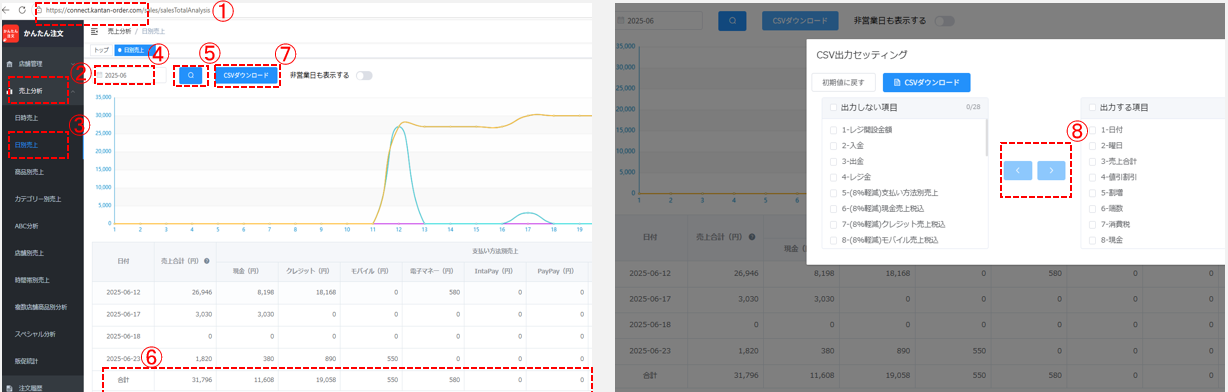Click the left-arrow transfer button in CSV dialog

pos(1017,170)
